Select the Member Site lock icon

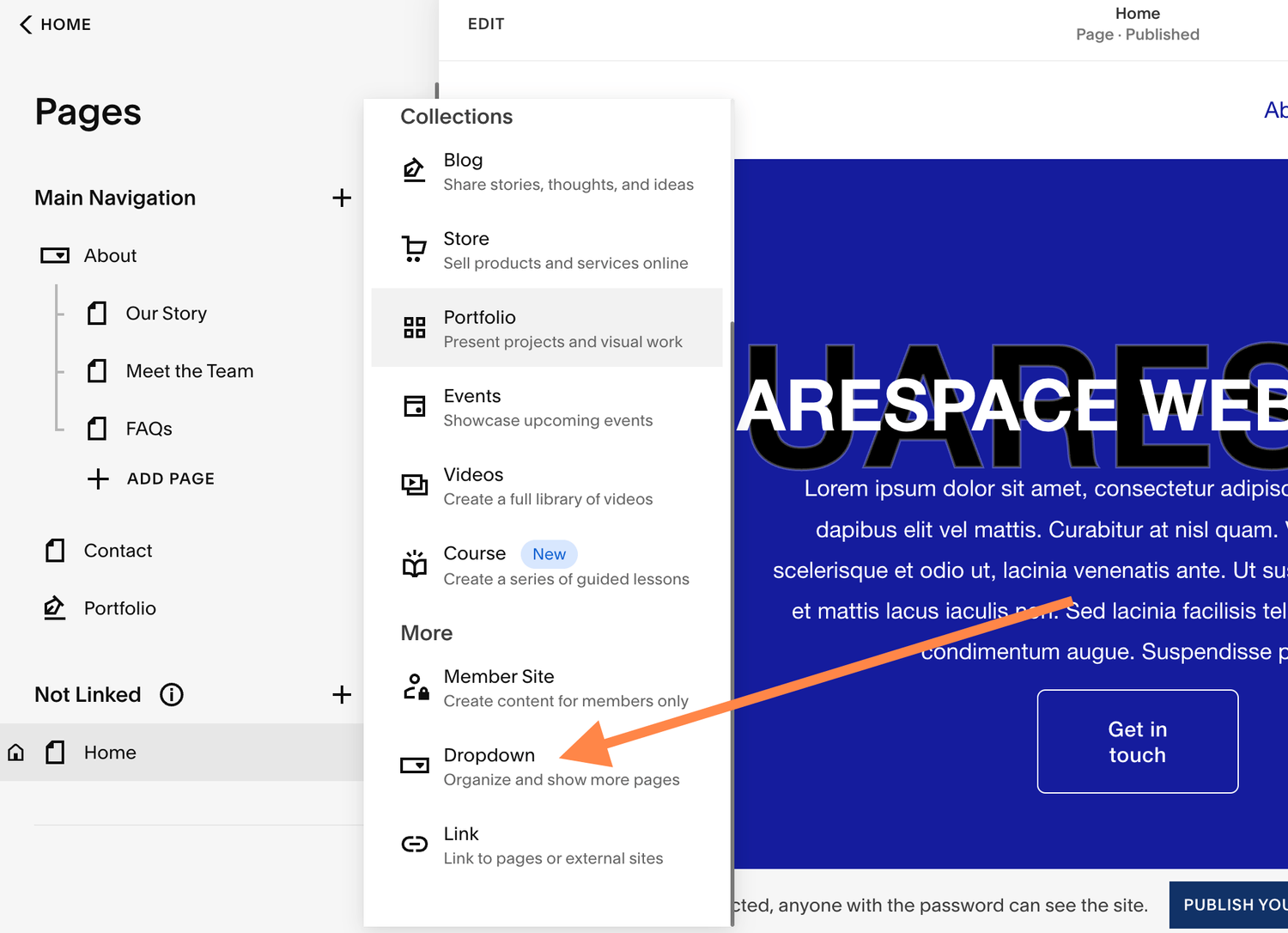(x=415, y=686)
